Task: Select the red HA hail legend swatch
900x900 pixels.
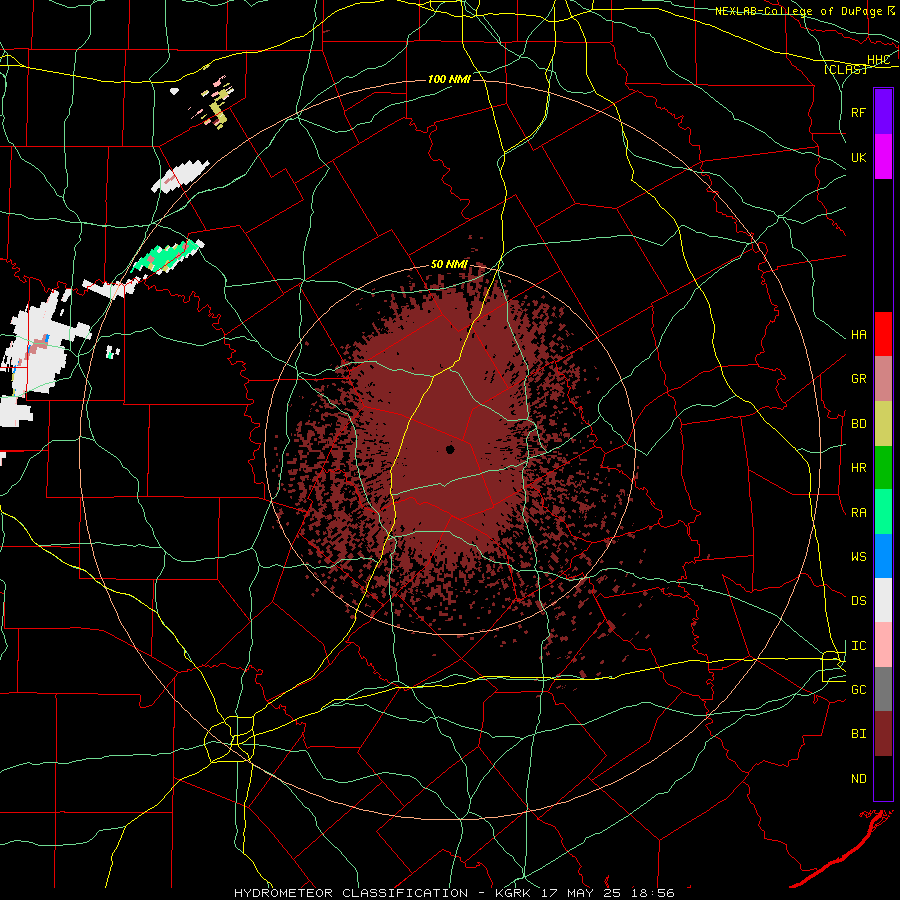Action: tap(883, 334)
